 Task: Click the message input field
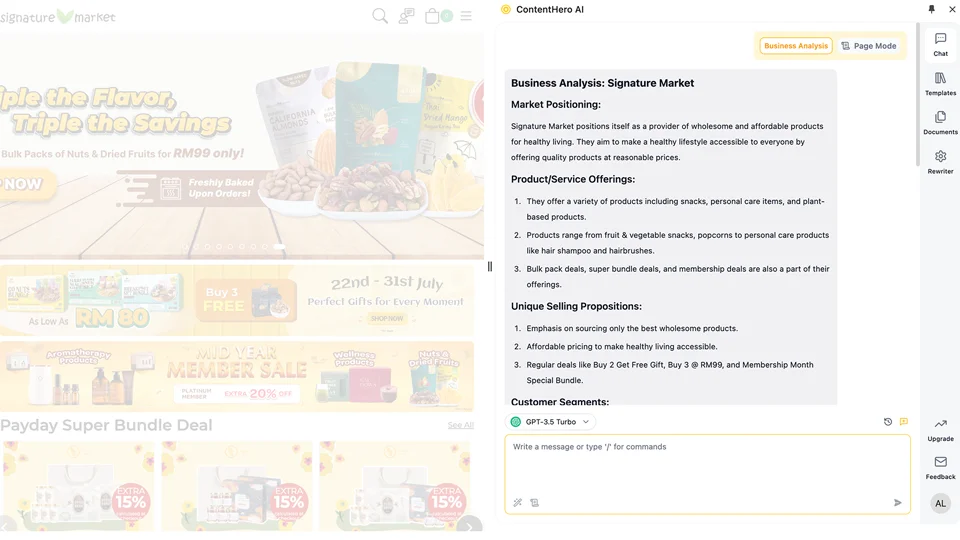tap(707, 466)
